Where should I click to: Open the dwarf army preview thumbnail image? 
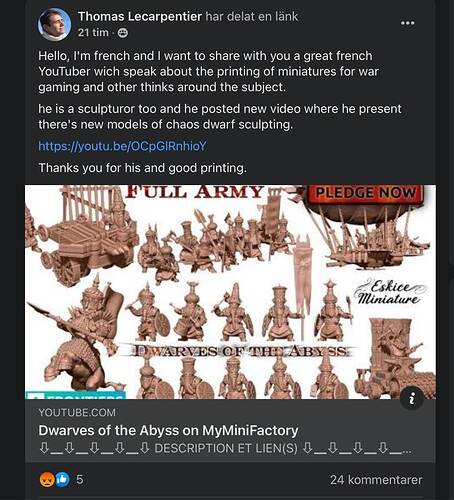230,292
